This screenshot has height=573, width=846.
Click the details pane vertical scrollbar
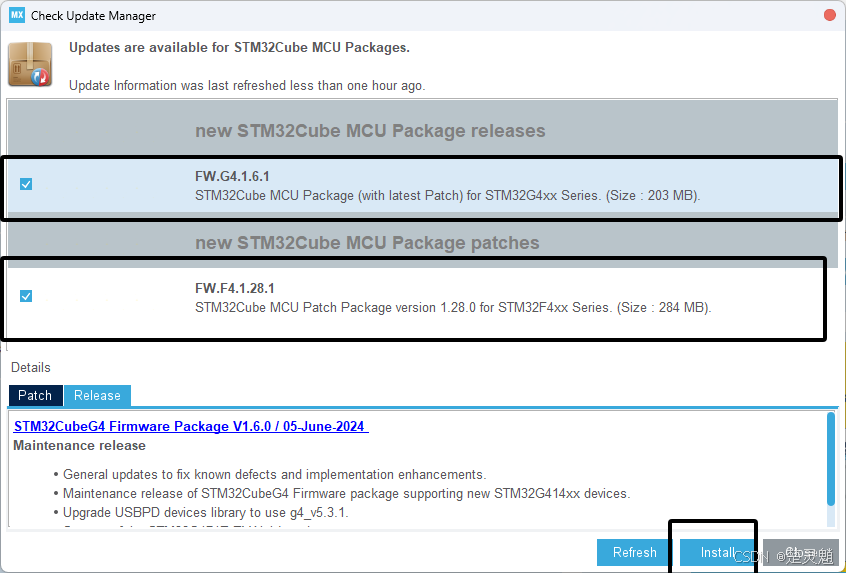pyautogui.click(x=831, y=460)
